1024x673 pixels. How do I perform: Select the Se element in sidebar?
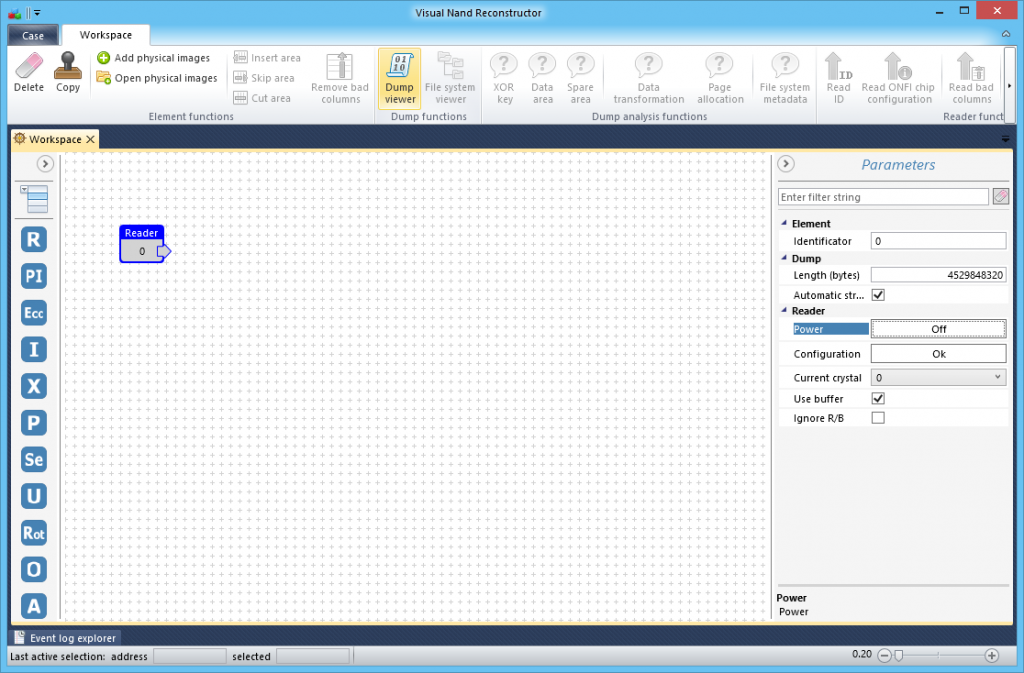pos(33,460)
